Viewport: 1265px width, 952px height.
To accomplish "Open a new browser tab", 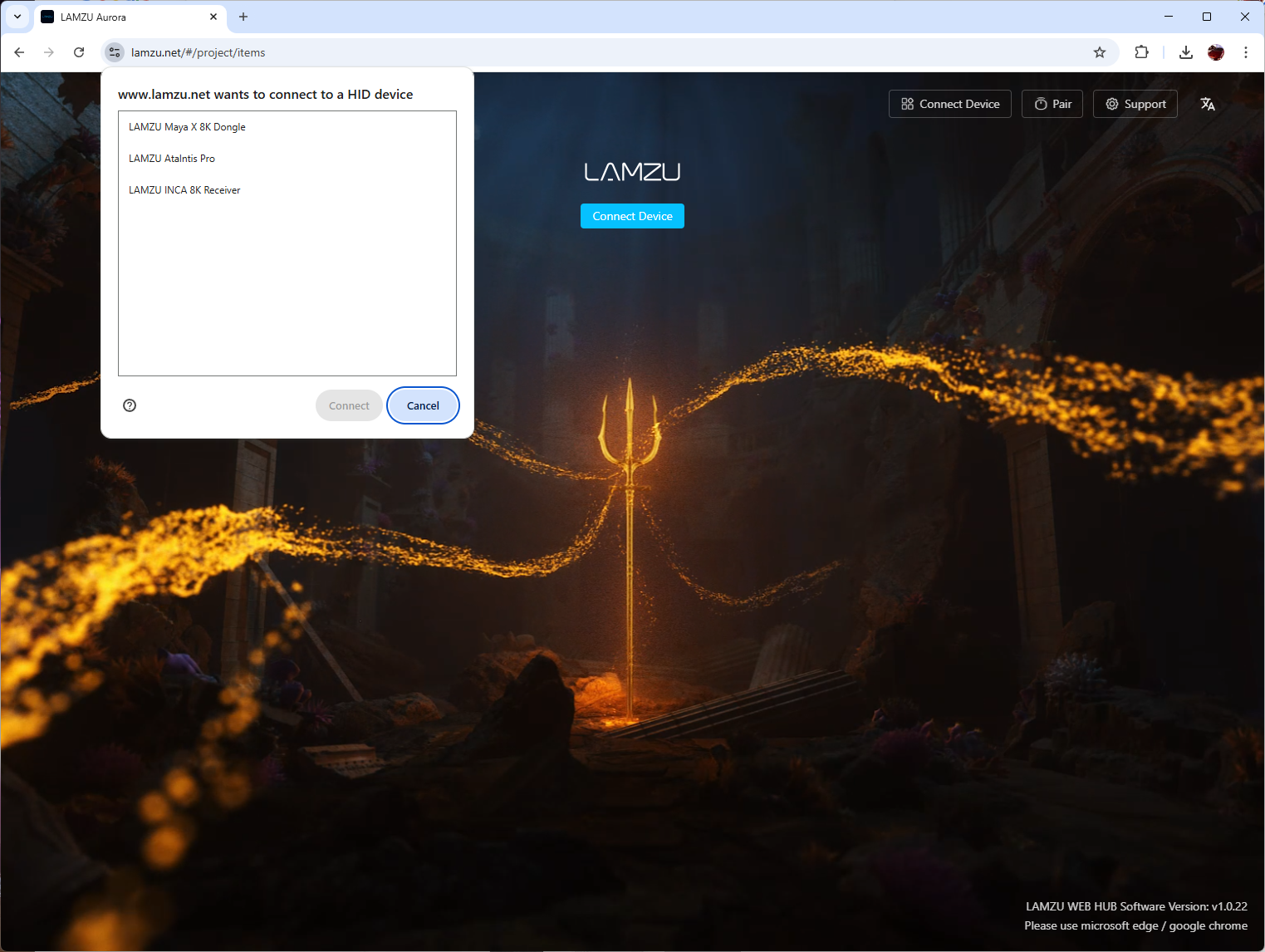I will pyautogui.click(x=243, y=17).
